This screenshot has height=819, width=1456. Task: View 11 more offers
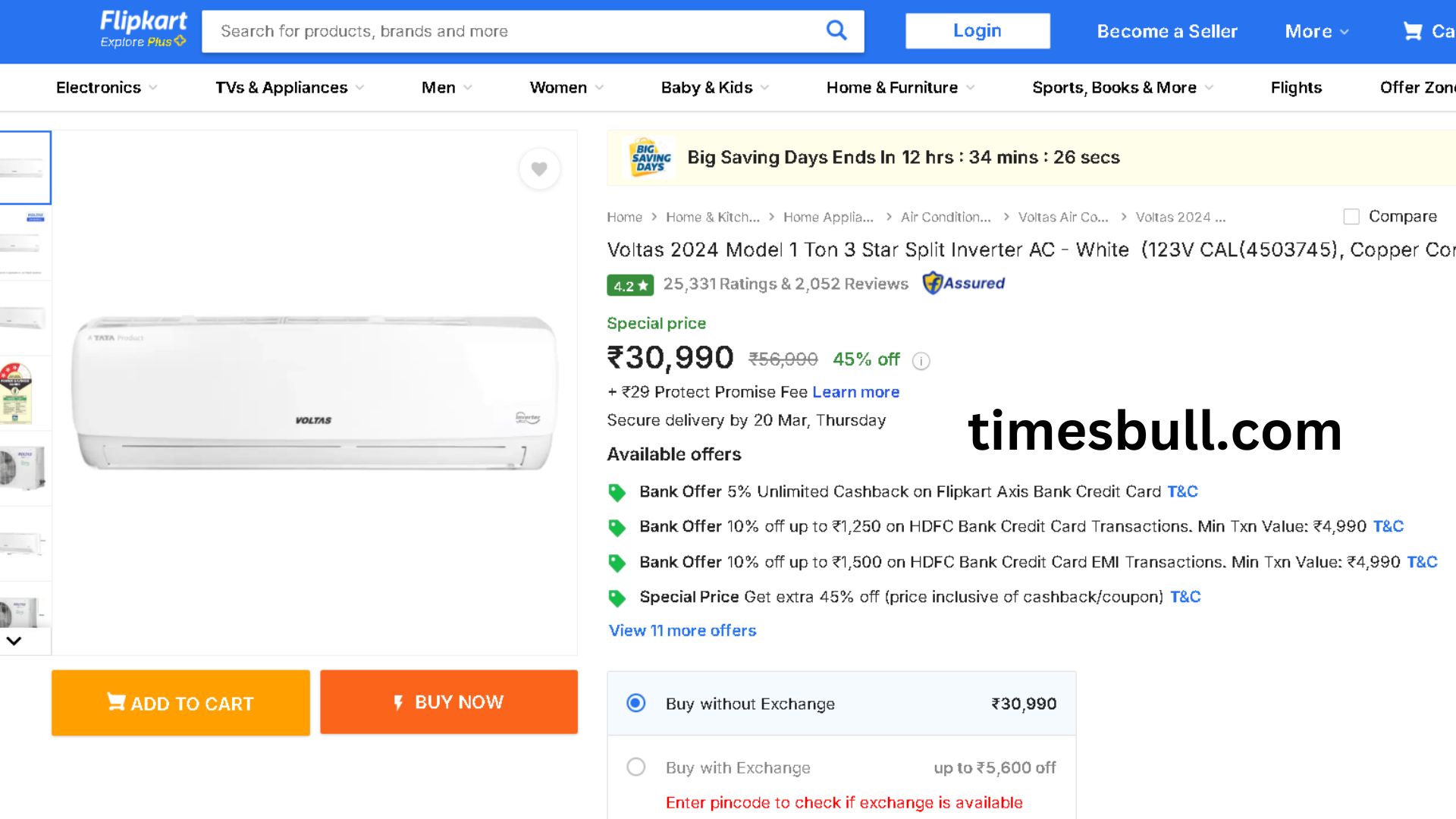click(682, 631)
